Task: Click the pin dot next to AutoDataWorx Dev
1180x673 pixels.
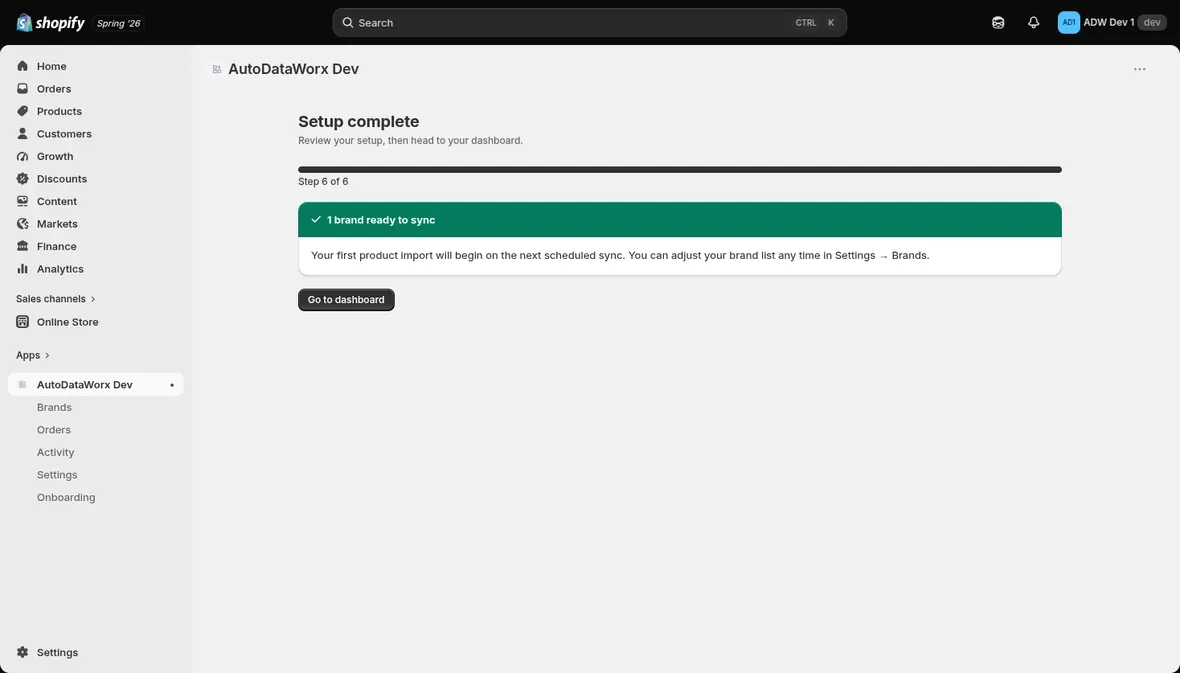Action: 172,385
